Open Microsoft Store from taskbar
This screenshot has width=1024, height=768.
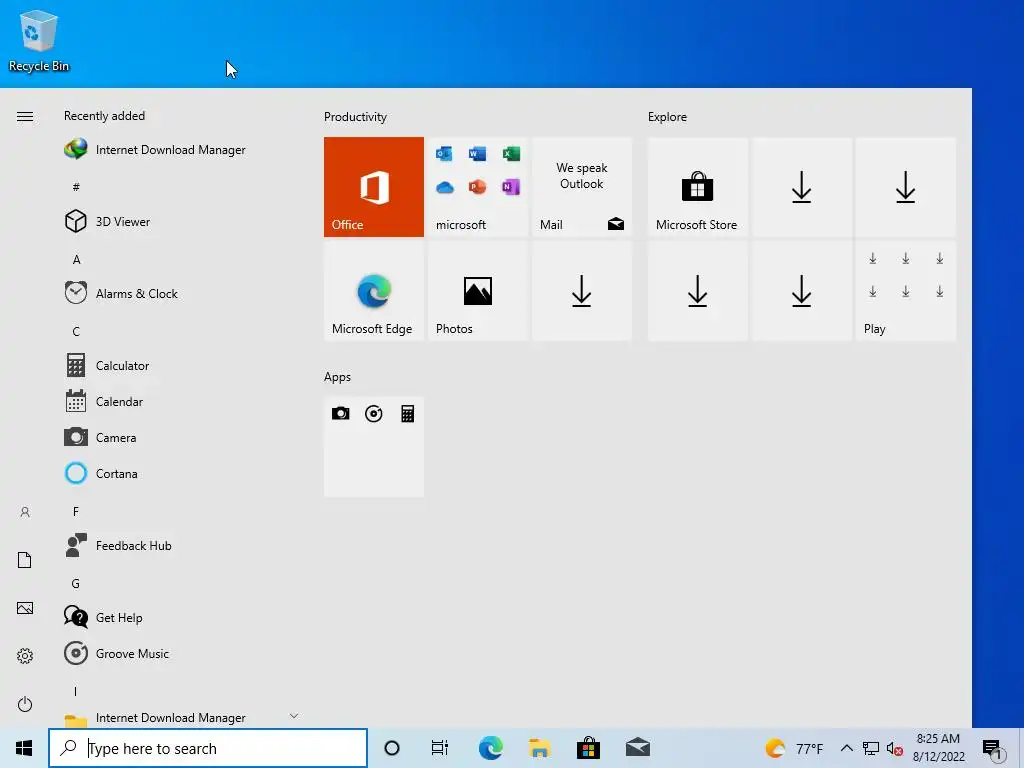pyautogui.click(x=588, y=748)
